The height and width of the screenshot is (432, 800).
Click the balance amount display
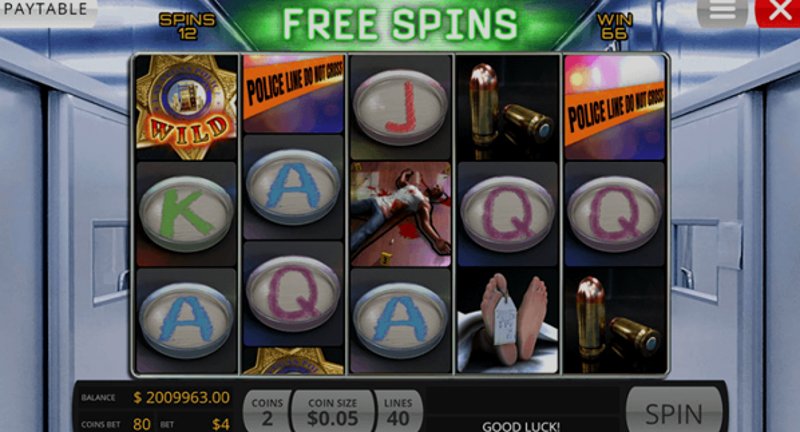pos(182,397)
